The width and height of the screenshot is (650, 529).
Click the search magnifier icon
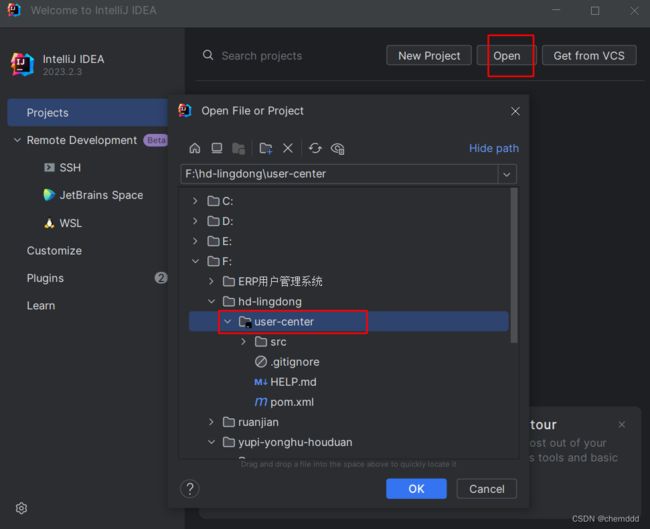[x=208, y=55]
